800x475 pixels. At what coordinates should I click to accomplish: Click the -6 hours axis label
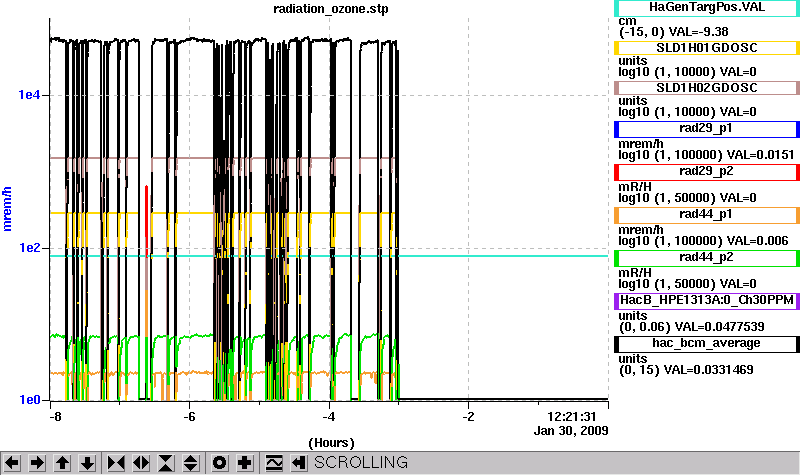[189, 416]
